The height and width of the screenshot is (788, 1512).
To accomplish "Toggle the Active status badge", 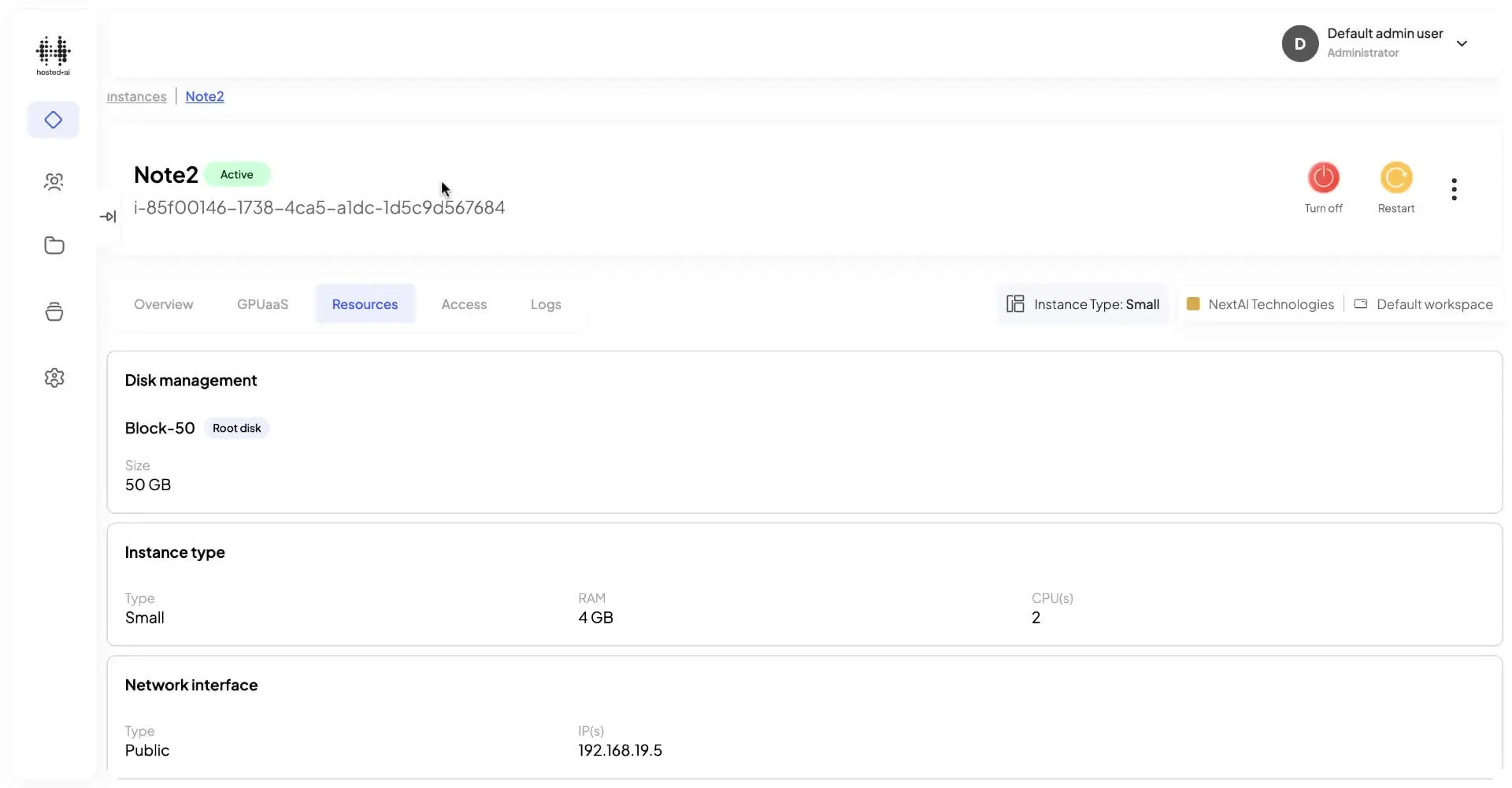I will tap(236, 174).
